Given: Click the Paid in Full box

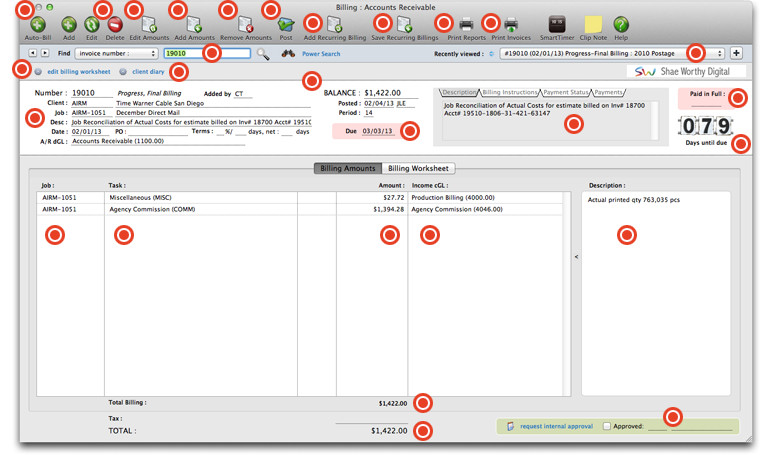Looking at the screenshot, I should pyautogui.click(x=706, y=98).
